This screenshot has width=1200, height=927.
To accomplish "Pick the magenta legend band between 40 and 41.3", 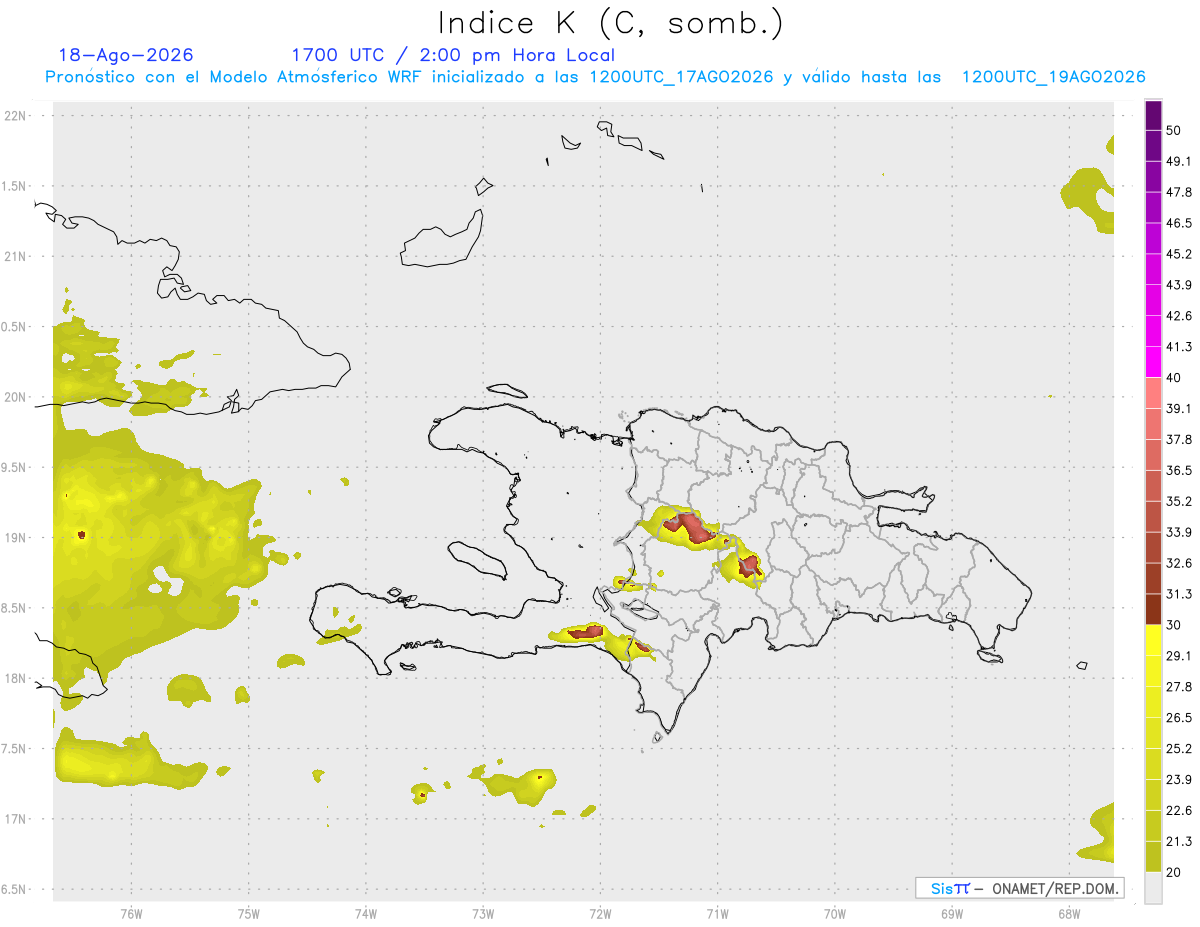I will (x=1153, y=362).
